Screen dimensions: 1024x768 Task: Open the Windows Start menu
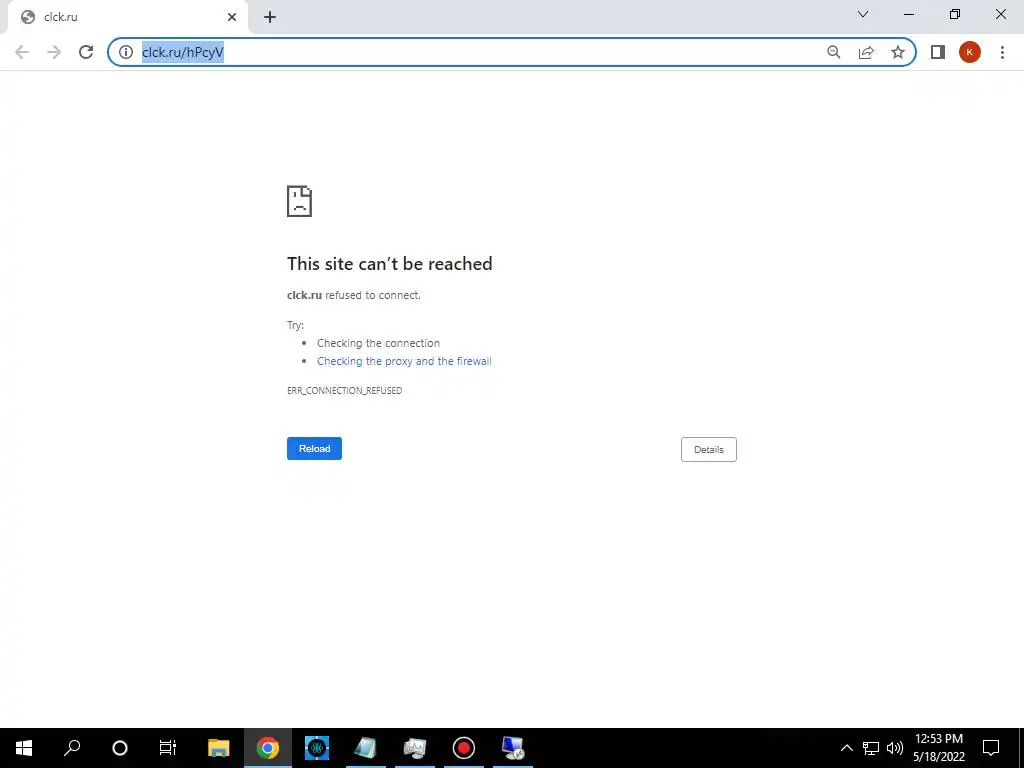pos(24,748)
